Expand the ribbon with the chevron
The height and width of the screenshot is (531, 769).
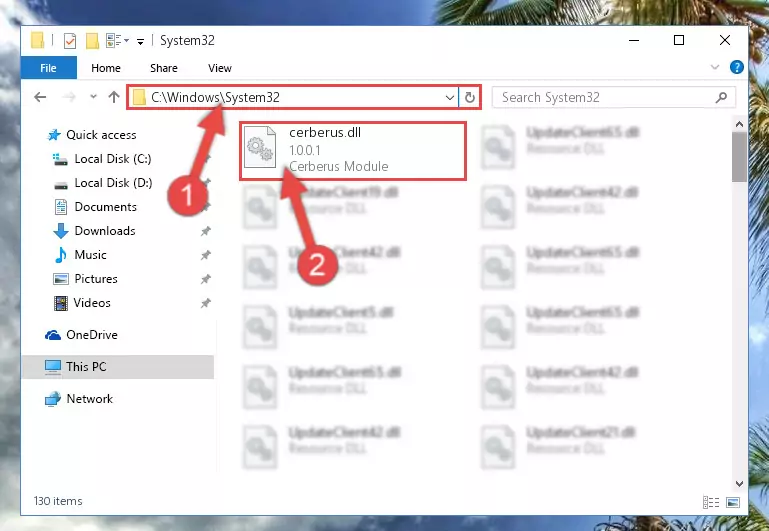pyautogui.click(x=715, y=67)
